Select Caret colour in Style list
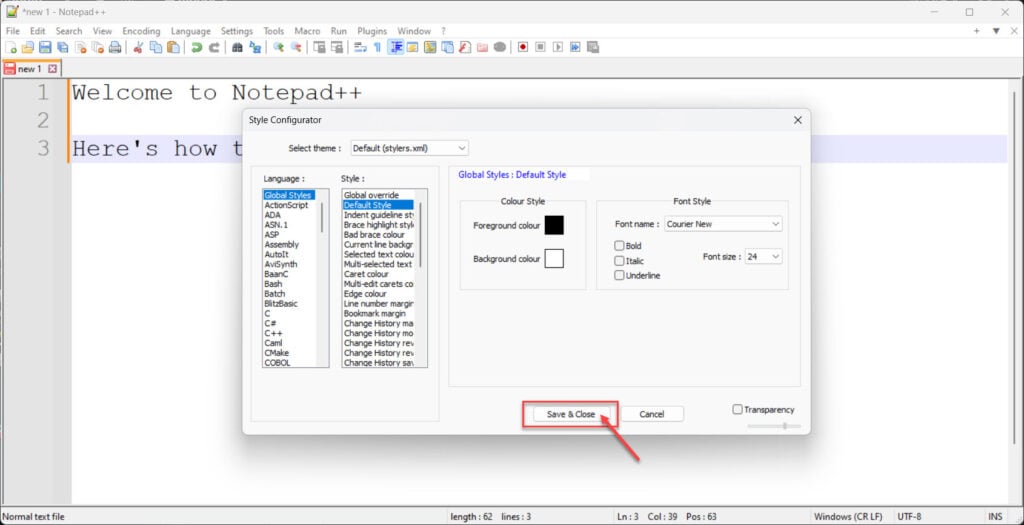Screen dimensions: 1024x525 click(366, 274)
